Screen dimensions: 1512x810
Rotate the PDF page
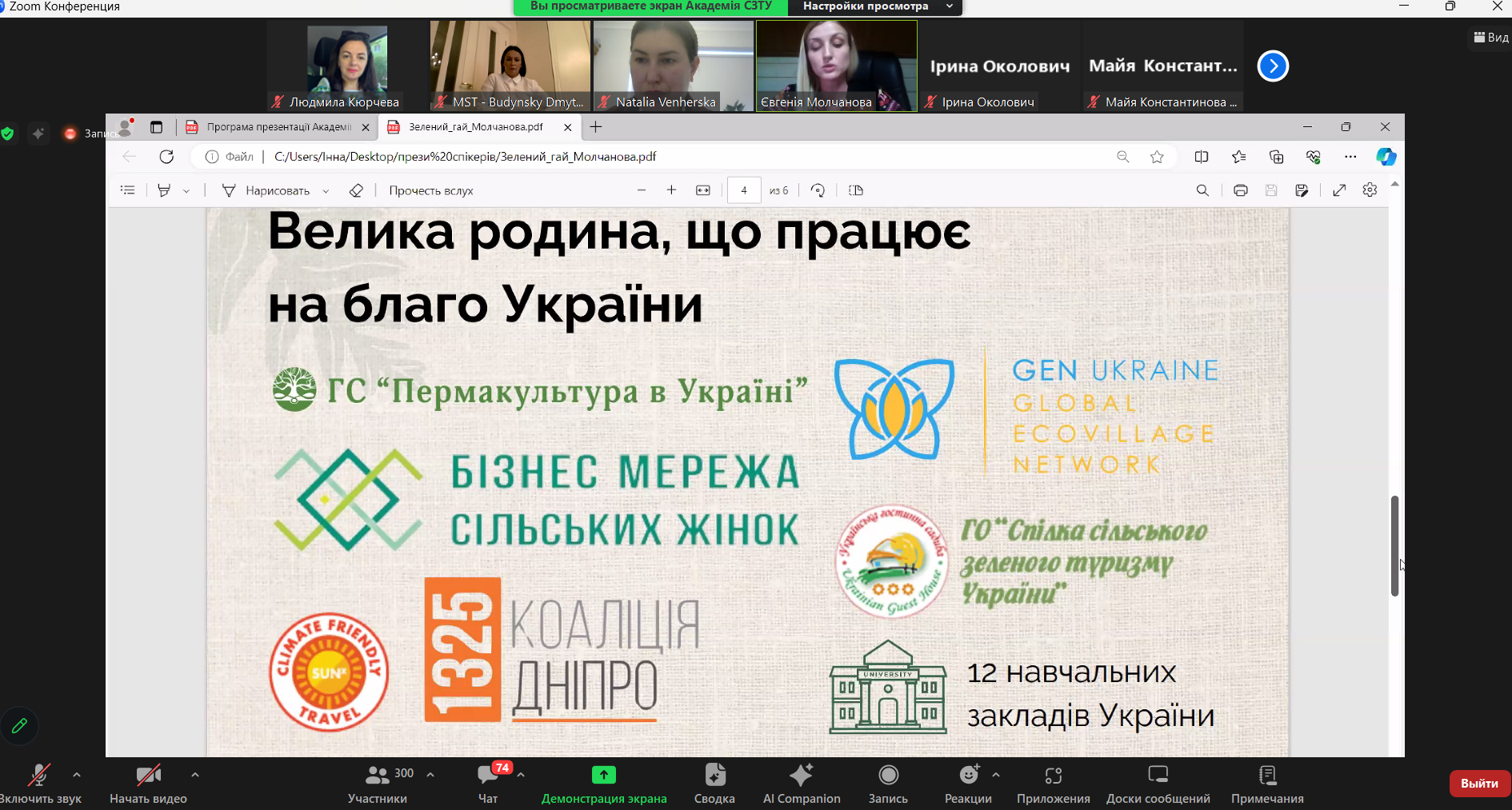tap(818, 190)
